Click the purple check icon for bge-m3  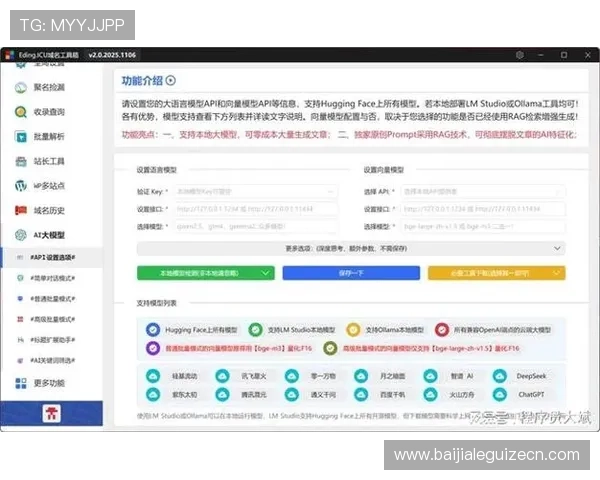tap(153, 348)
